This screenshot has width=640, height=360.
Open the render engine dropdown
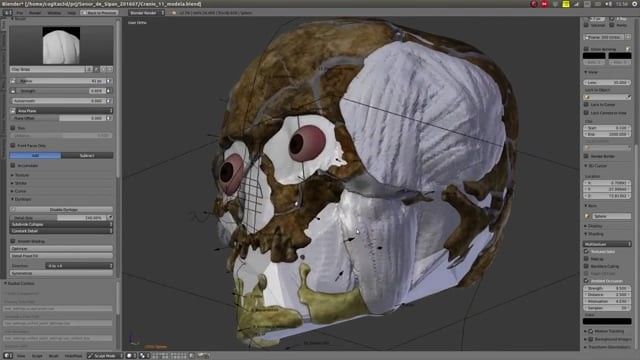pos(147,13)
